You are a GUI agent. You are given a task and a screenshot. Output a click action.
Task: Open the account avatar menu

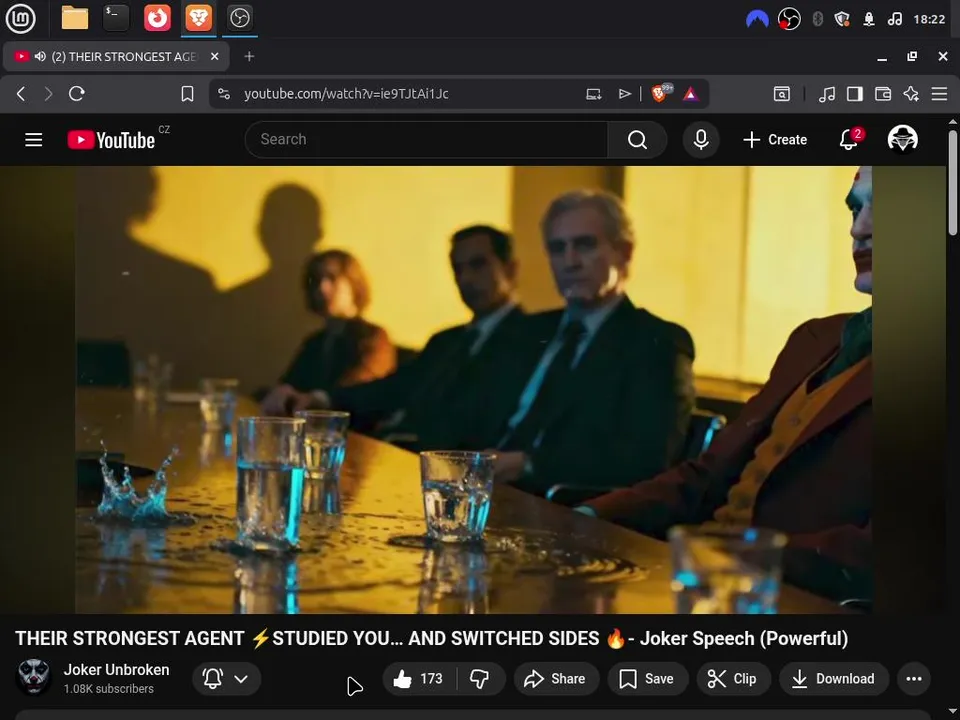[902, 139]
